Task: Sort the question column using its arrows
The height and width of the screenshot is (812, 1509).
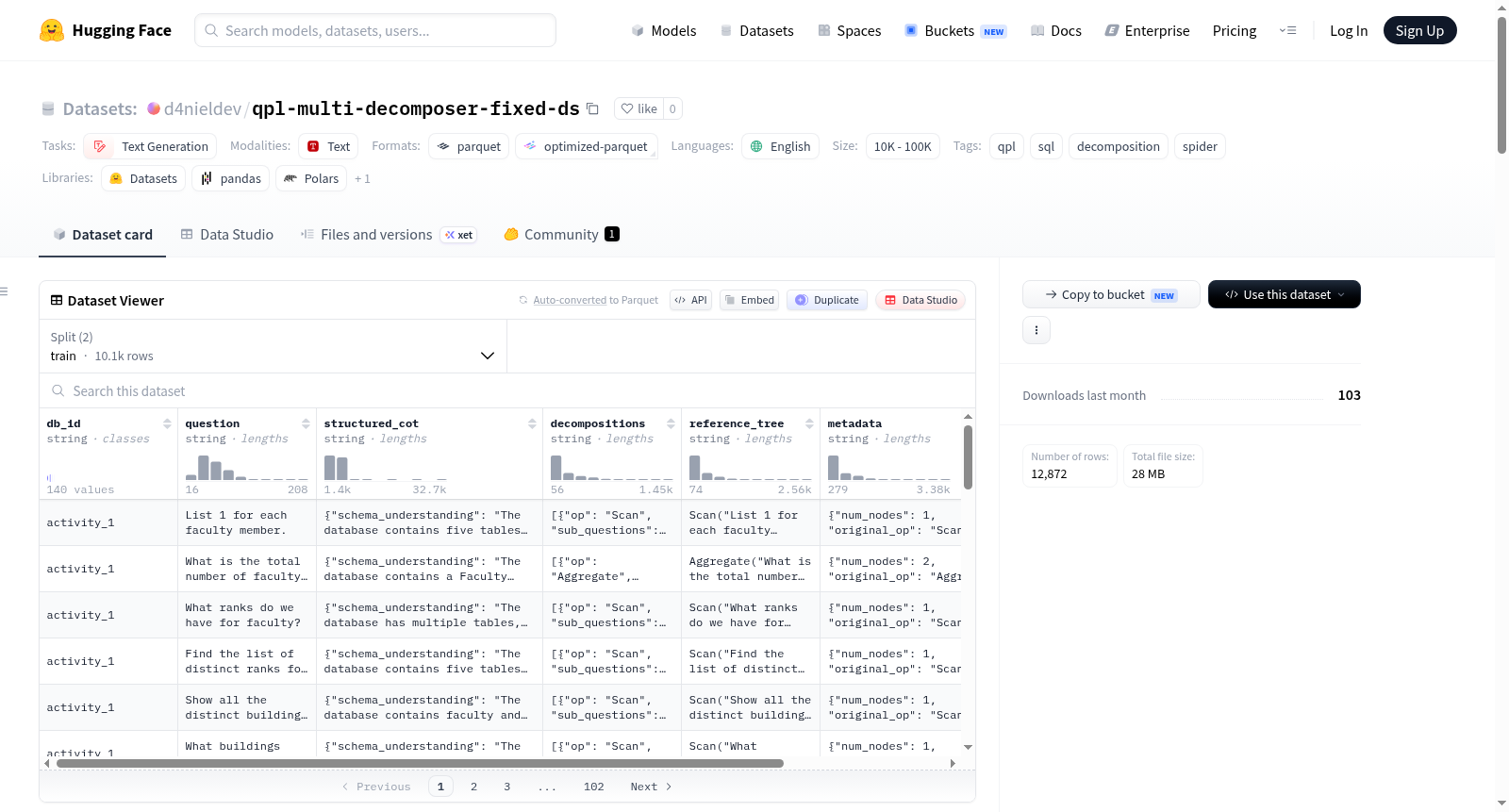Action: point(306,423)
